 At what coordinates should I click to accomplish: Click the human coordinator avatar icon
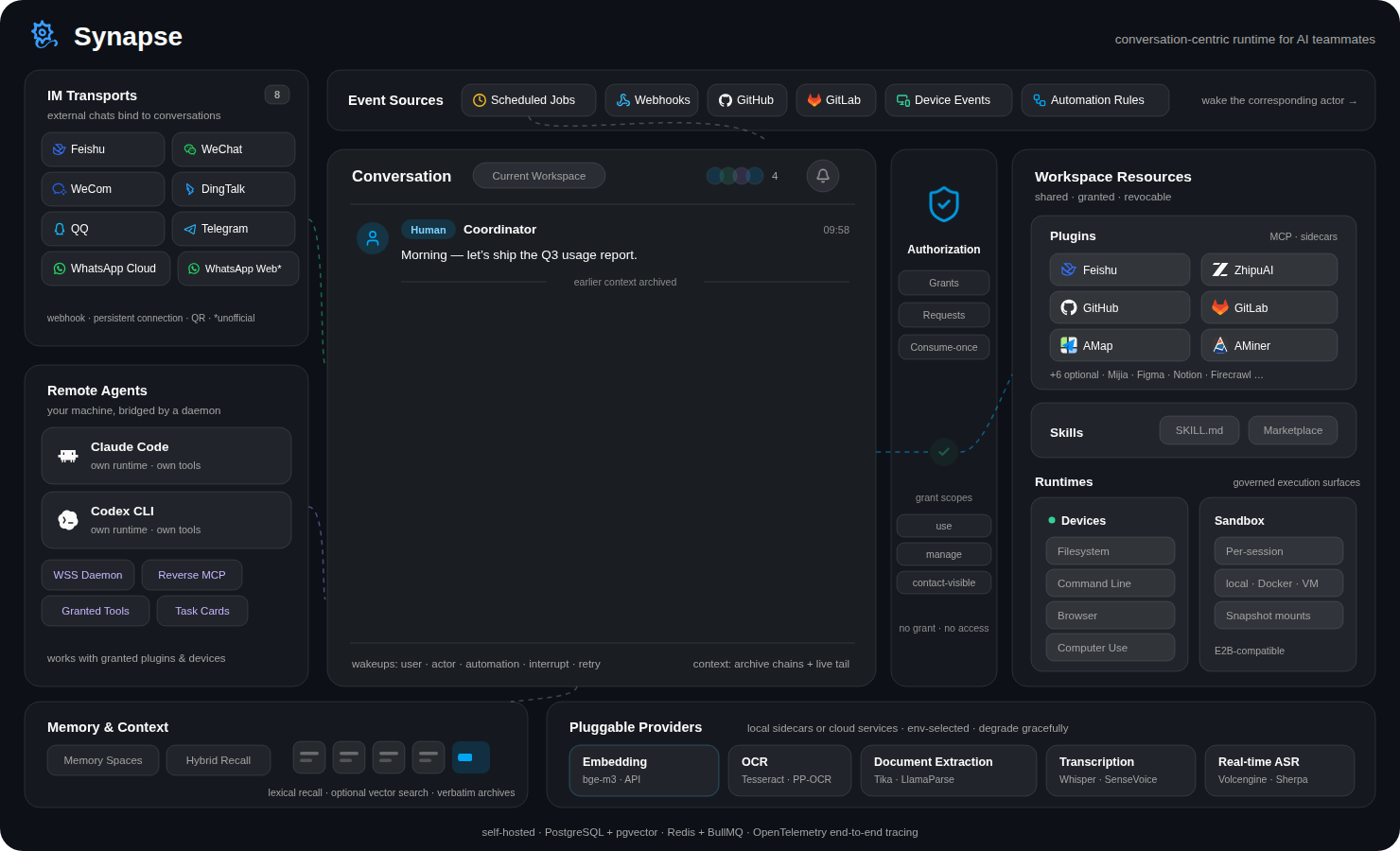(x=373, y=238)
